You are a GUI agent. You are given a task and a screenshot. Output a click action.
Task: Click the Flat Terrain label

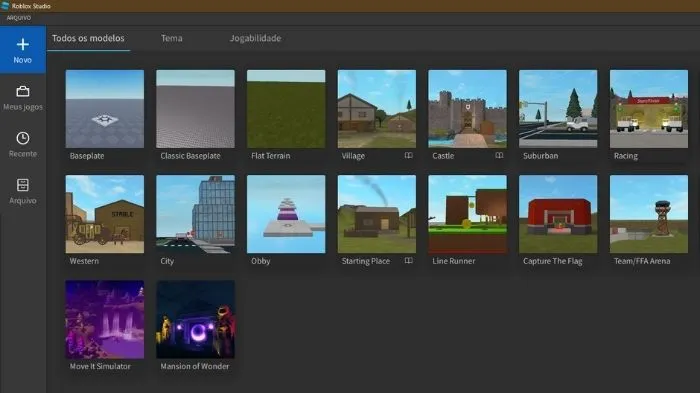(271, 156)
